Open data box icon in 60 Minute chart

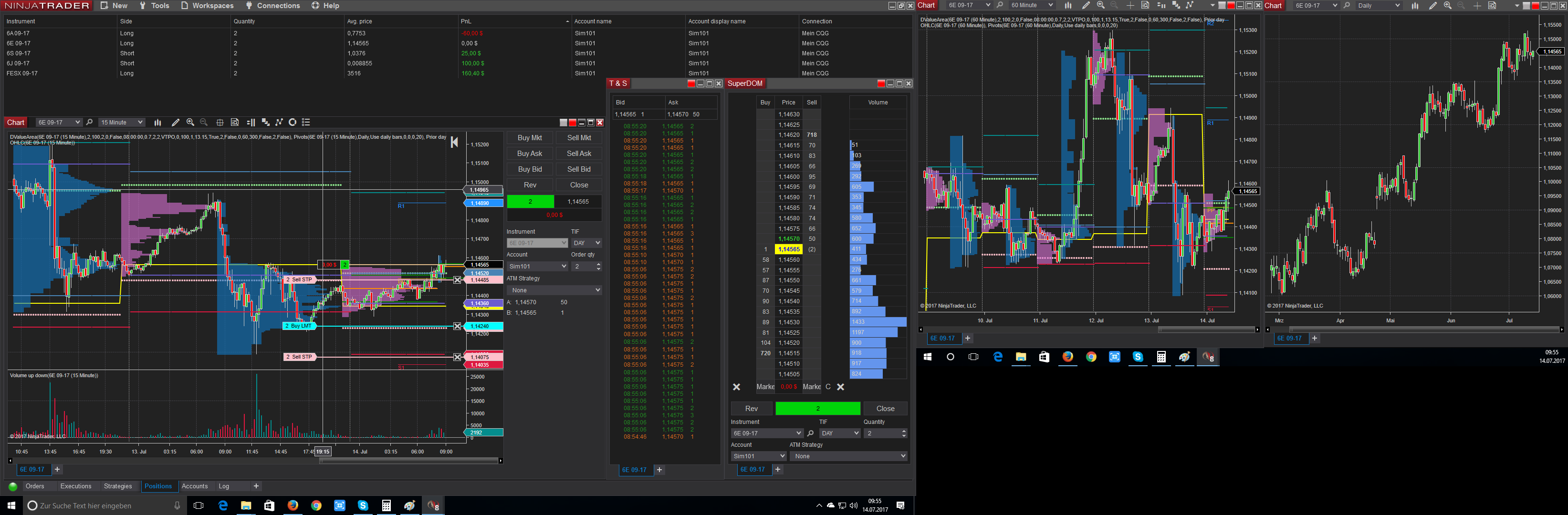coord(1145,5)
